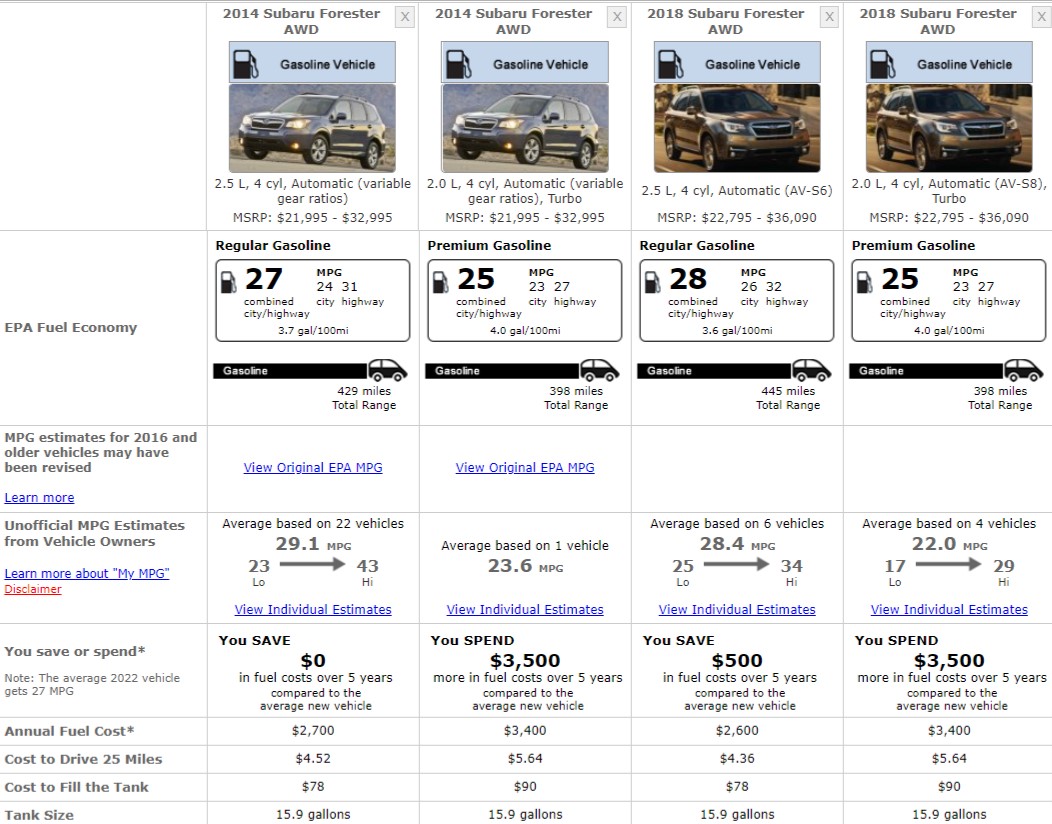This screenshot has height=824, width=1052.
Task: Click You SAVE $0 amount
Action: point(313,661)
